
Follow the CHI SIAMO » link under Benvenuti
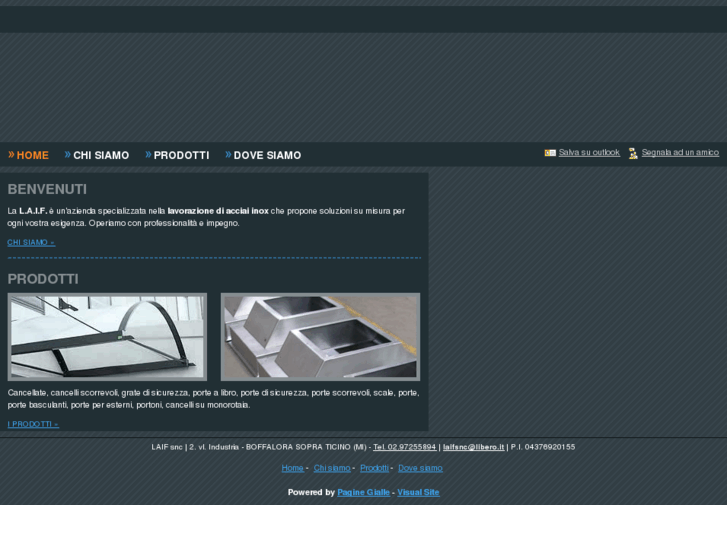31,243
